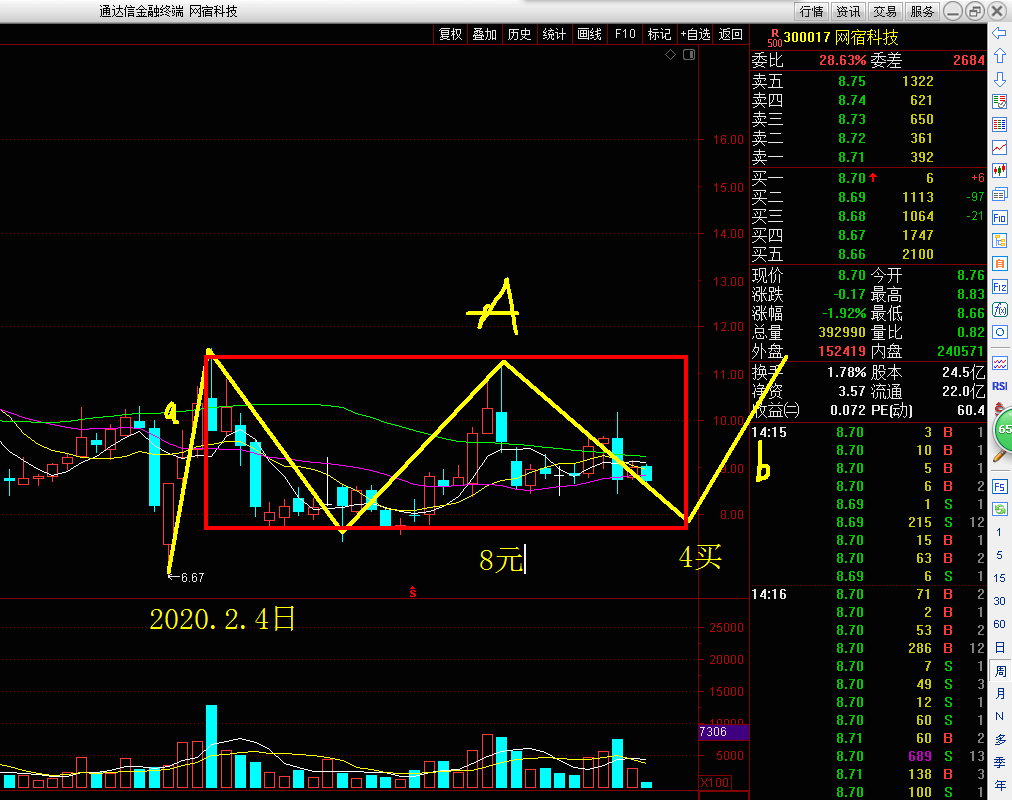Click the 历史 history button

[x=519, y=34]
